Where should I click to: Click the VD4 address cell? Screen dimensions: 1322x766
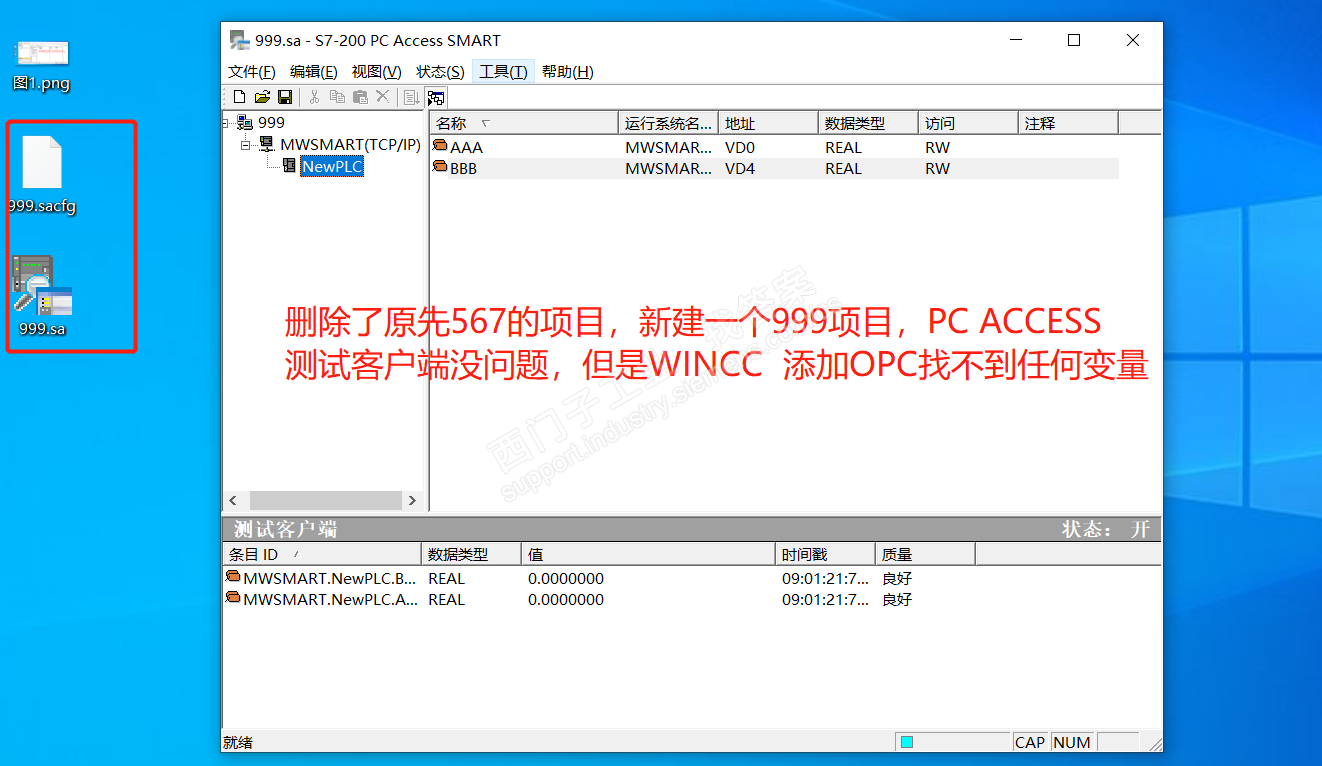[740, 168]
